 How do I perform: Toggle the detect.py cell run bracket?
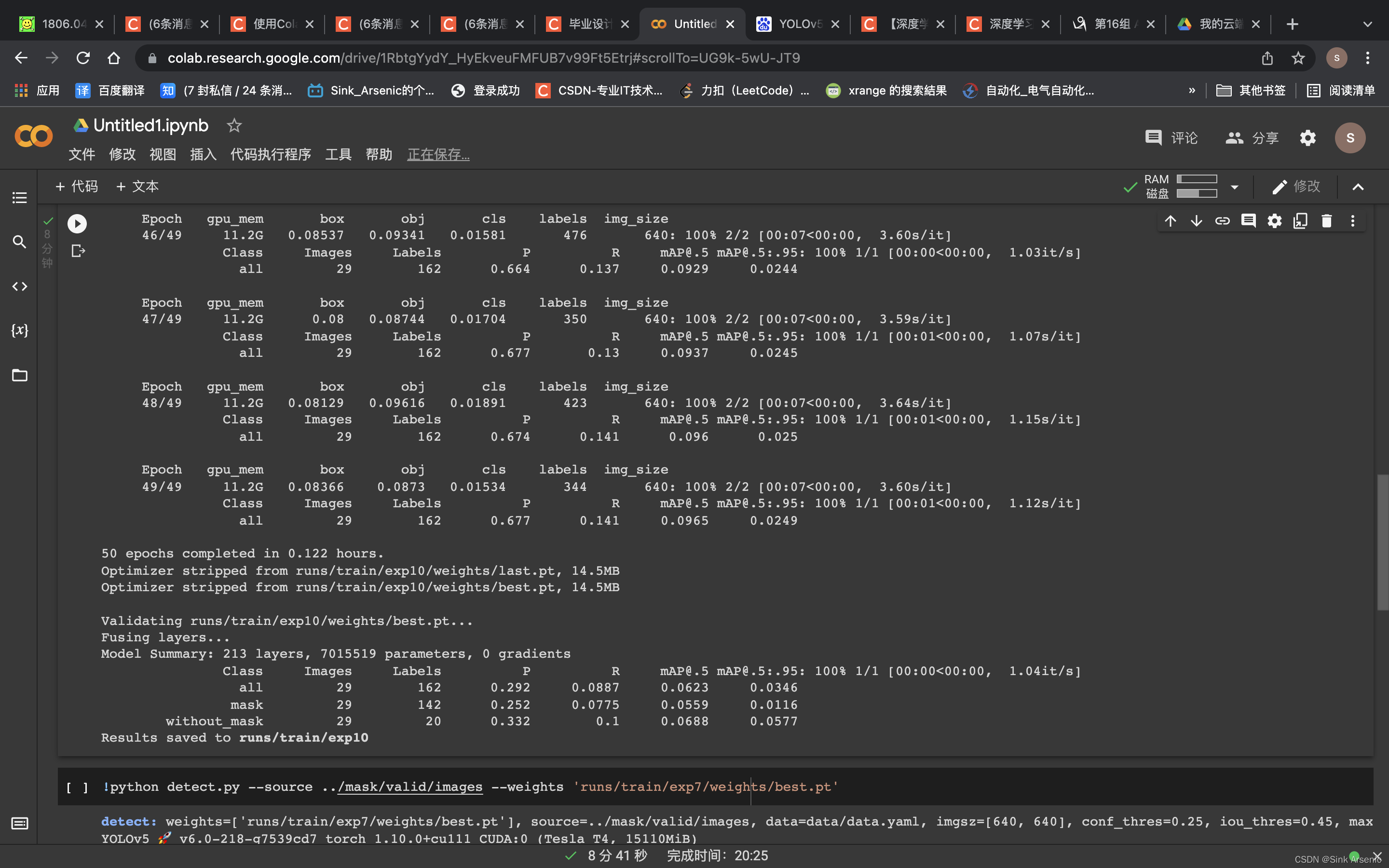(77, 787)
